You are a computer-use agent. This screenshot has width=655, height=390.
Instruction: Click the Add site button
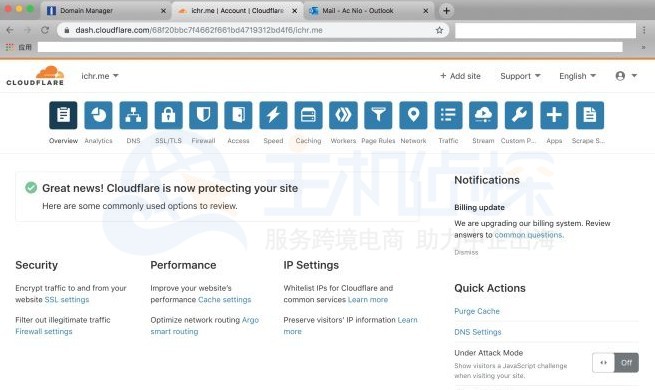point(460,76)
